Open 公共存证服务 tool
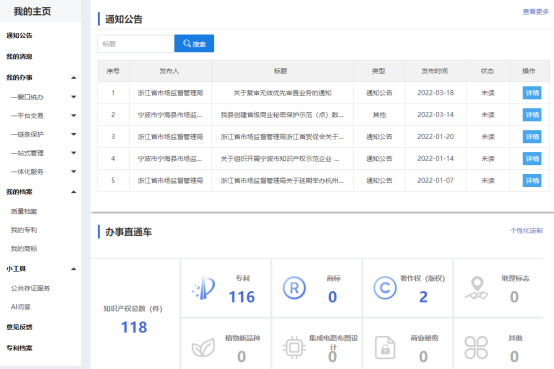Viewport: 554px width, 369px height. click(x=30, y=288)
